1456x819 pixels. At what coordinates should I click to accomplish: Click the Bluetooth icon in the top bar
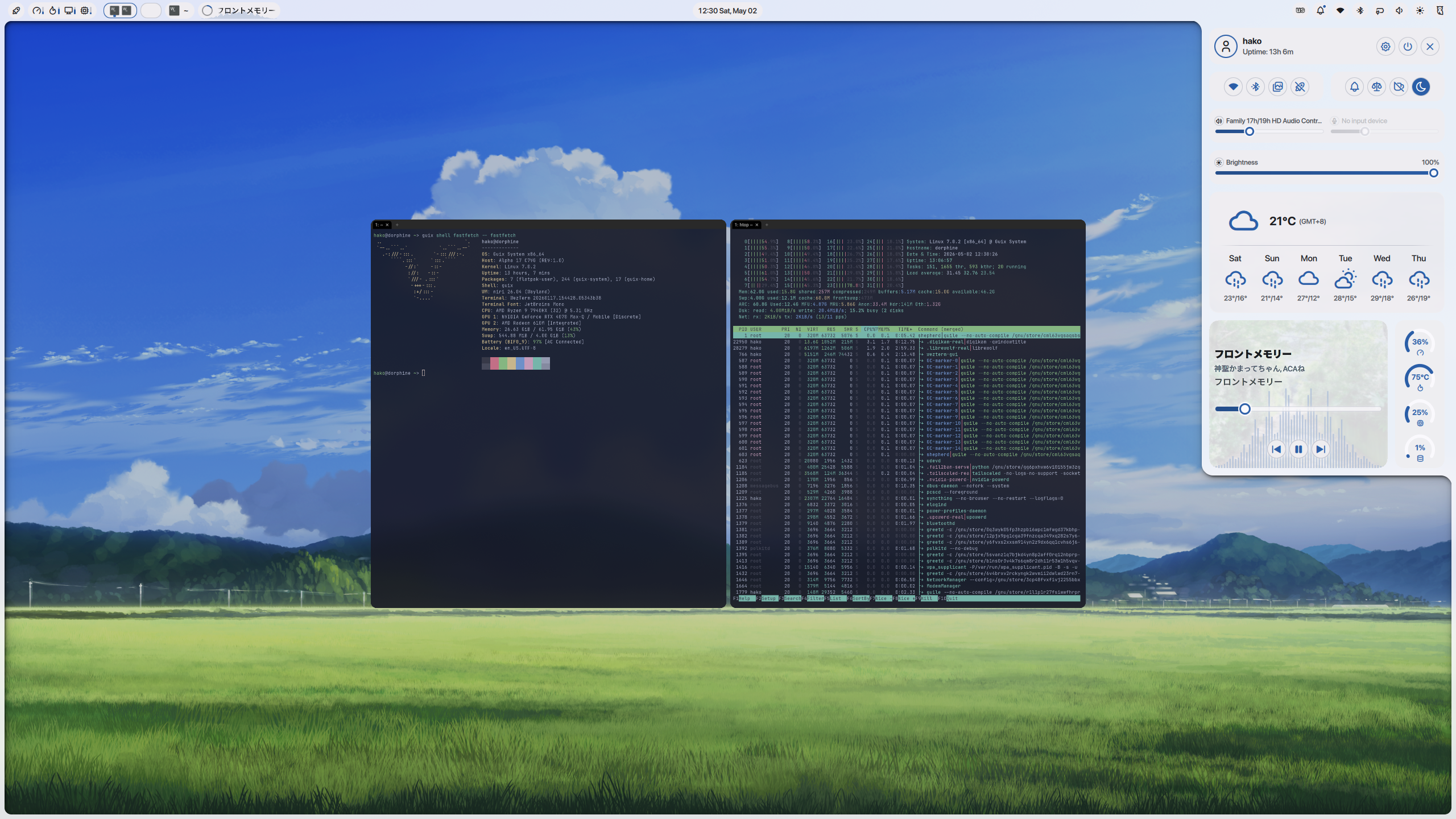1360,10
